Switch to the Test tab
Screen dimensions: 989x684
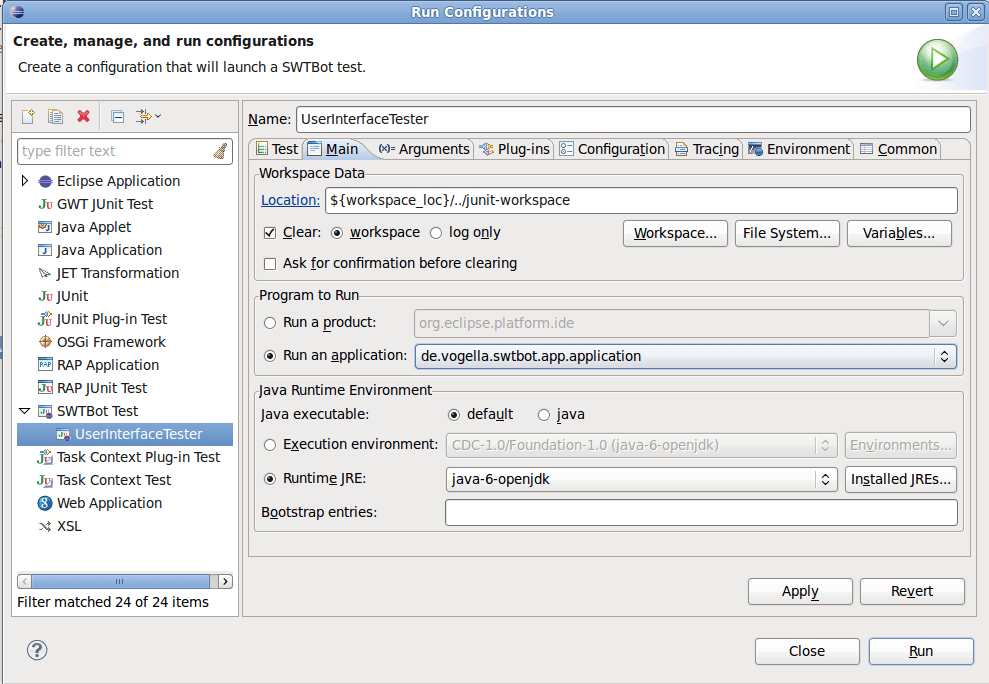[277, 149]
